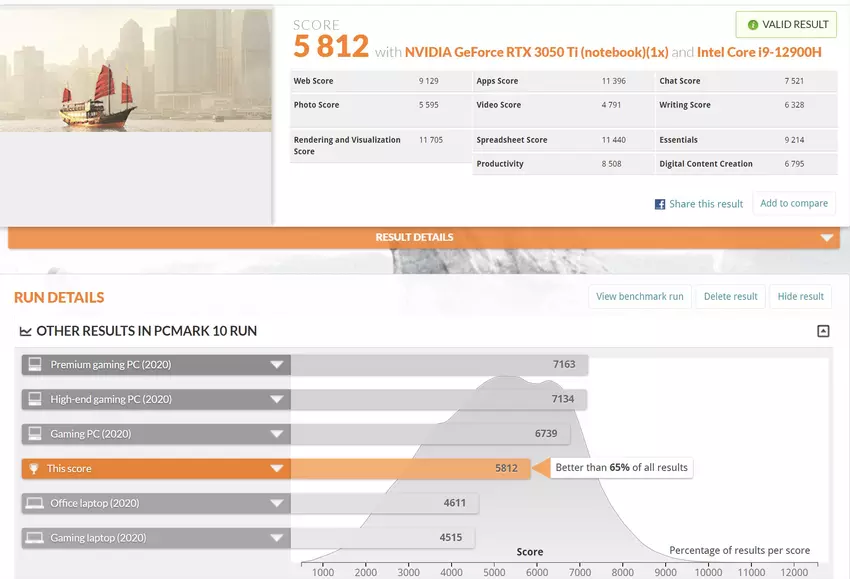Click the green valid result checkmark icon
This screenshot has height=579, width=850.
(753, 25)
